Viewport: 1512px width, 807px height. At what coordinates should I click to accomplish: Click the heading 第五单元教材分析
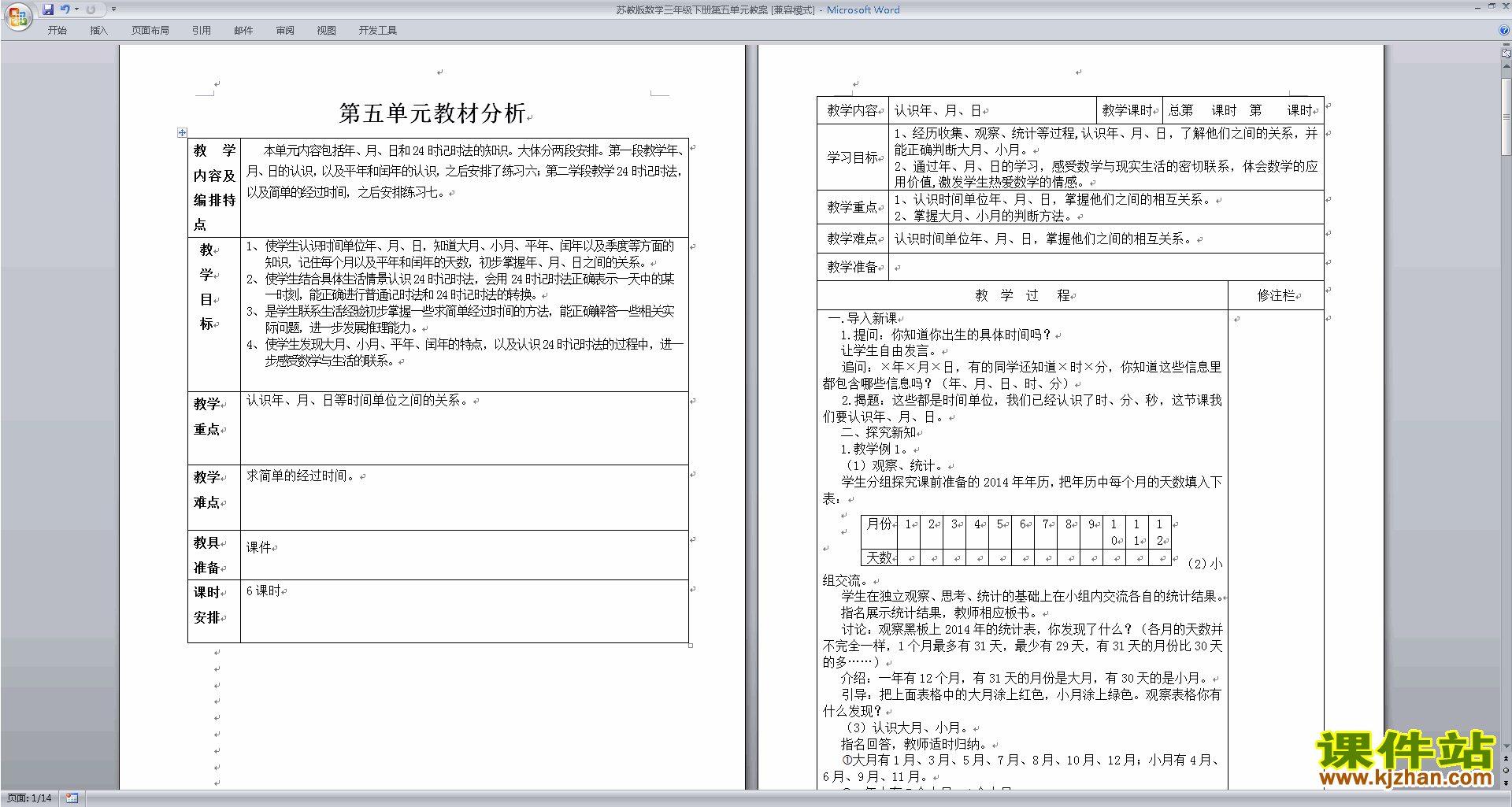point(432,113)
